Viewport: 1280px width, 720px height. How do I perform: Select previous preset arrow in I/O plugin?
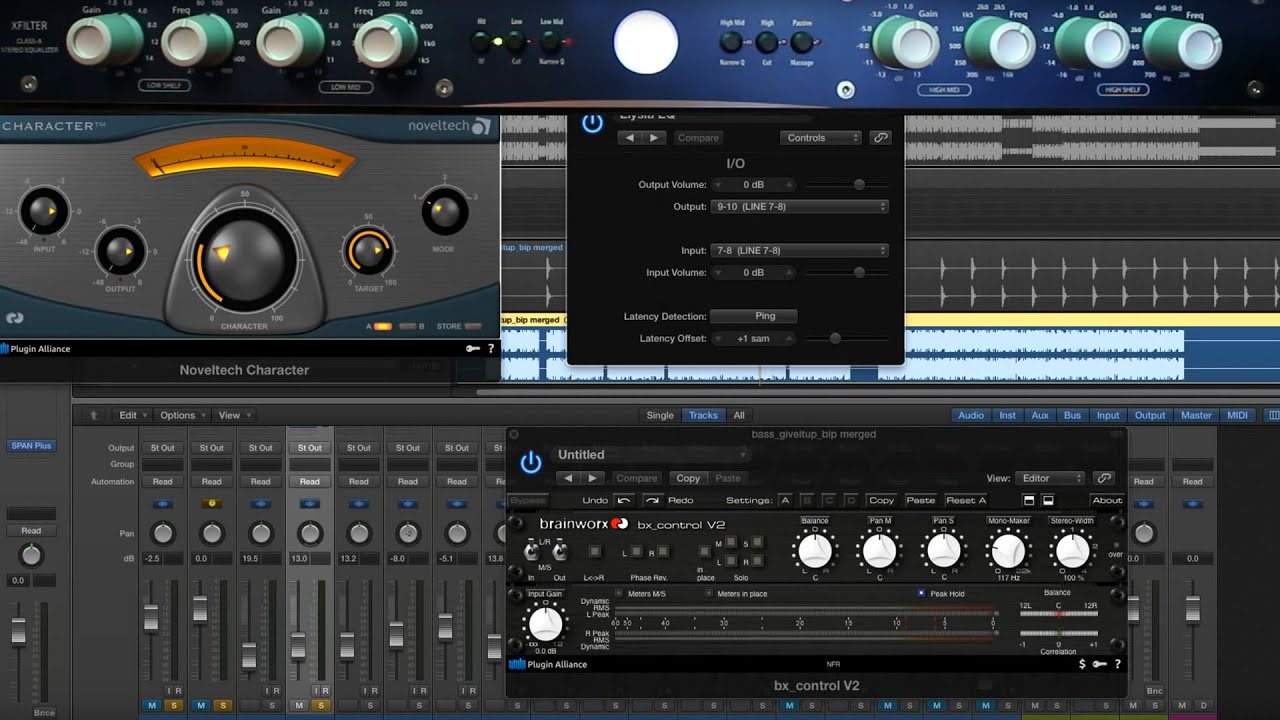point(630,138)
